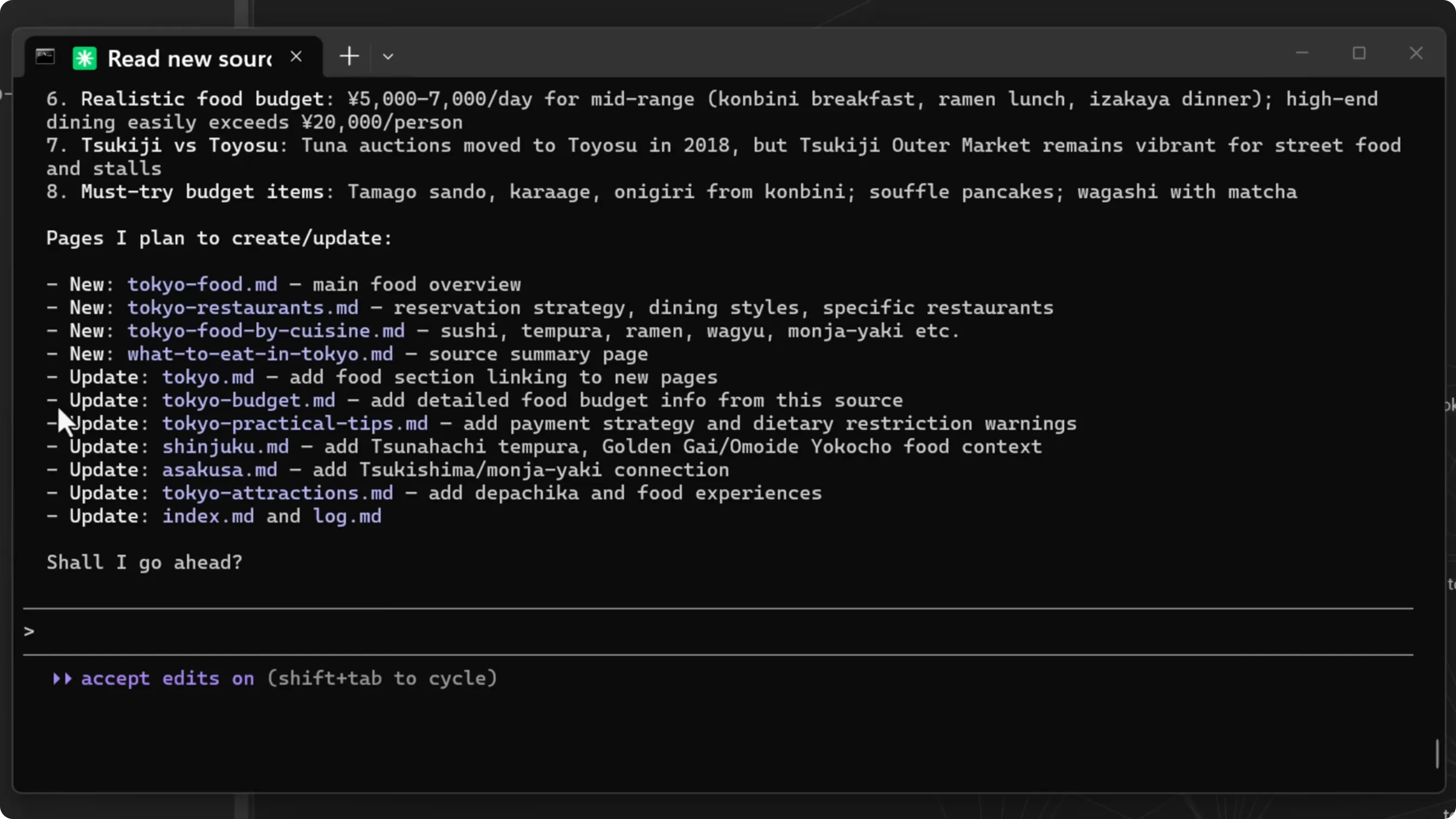Click the terminal icon in the tab

click(x=45, y=56)
